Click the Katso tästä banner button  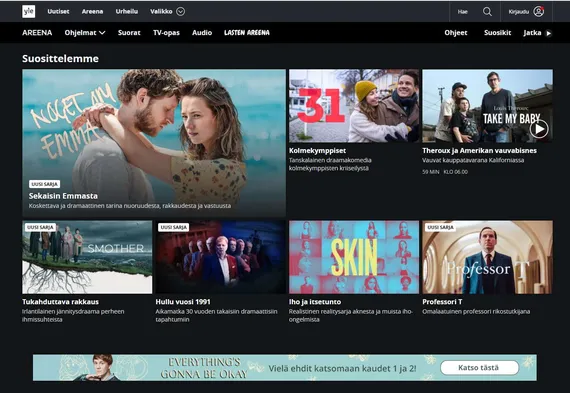(x=479, y=368)
